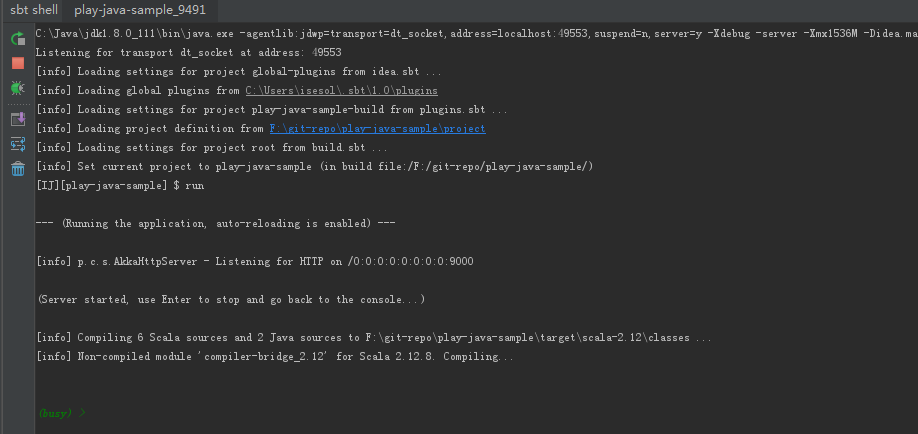918x434 pixels.
Task: Click the clear all trash icon
Action: coord(17,169)
